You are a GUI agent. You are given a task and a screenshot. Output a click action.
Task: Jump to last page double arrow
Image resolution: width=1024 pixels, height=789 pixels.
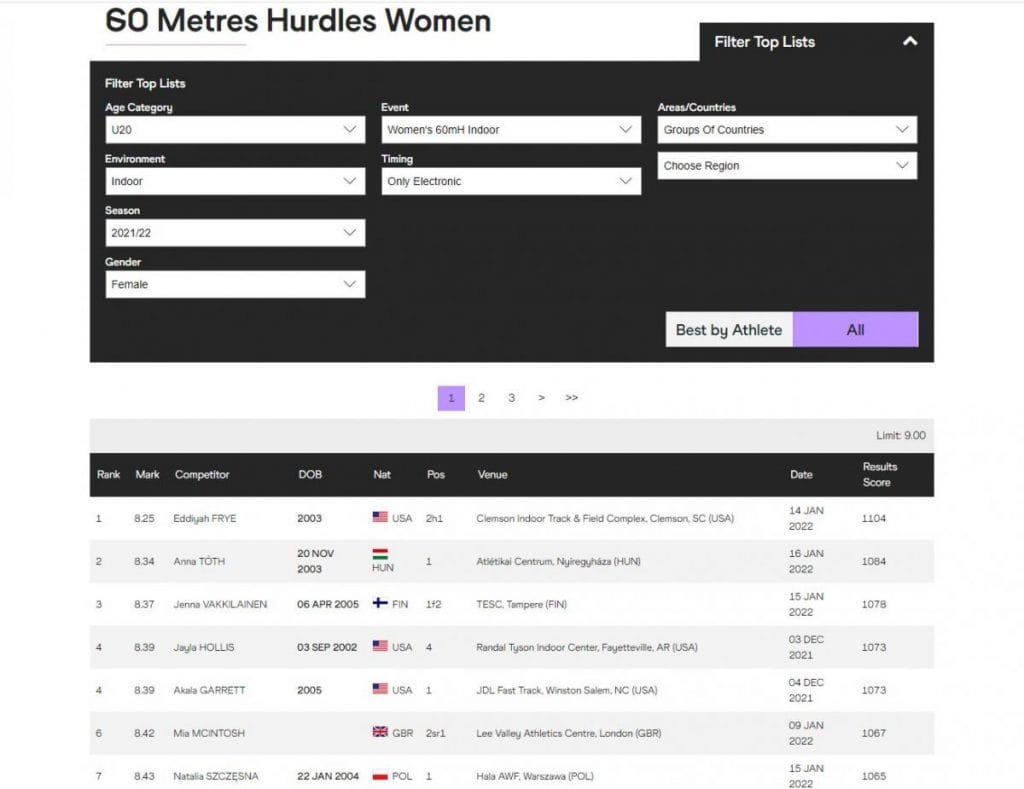point(571,398)
